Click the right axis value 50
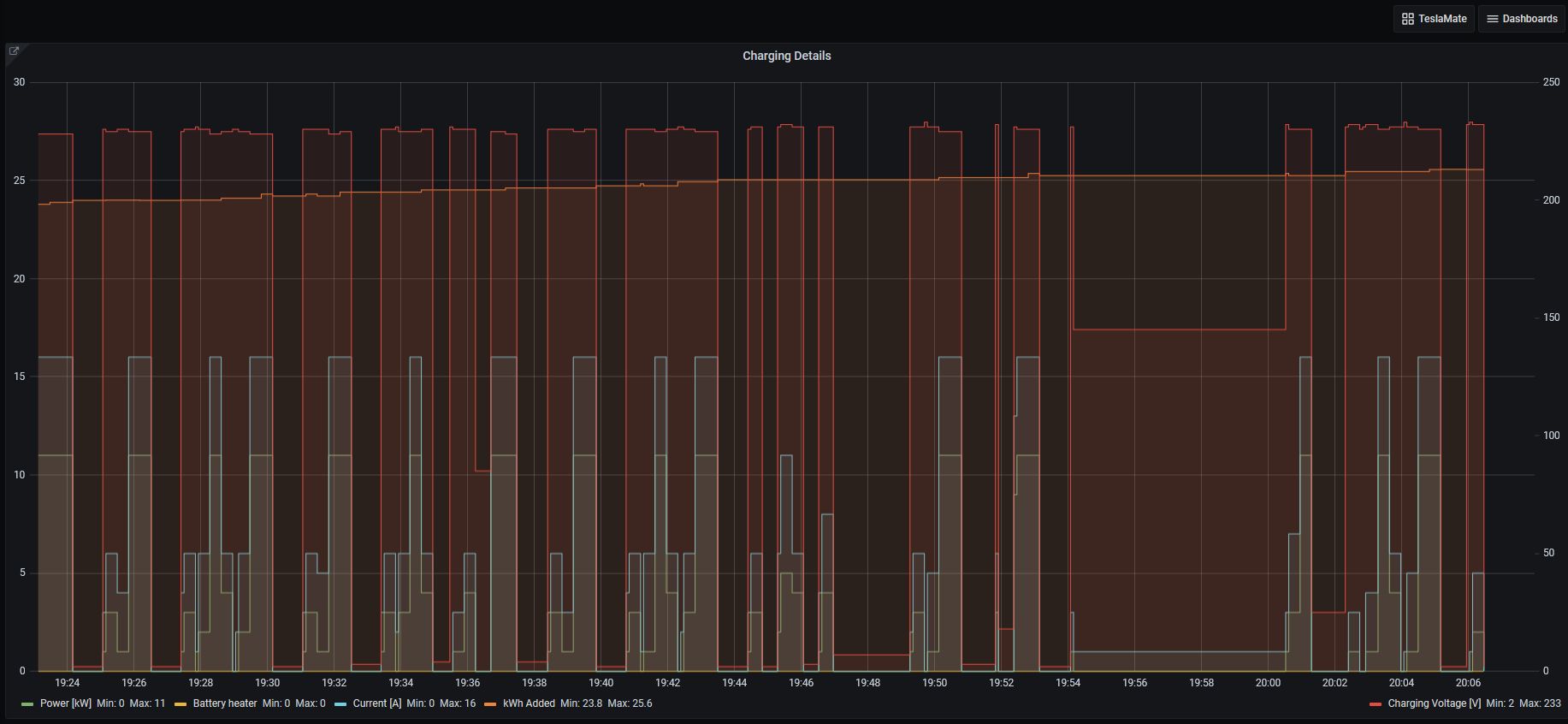1568x724 pixels. coord(1548,553)
